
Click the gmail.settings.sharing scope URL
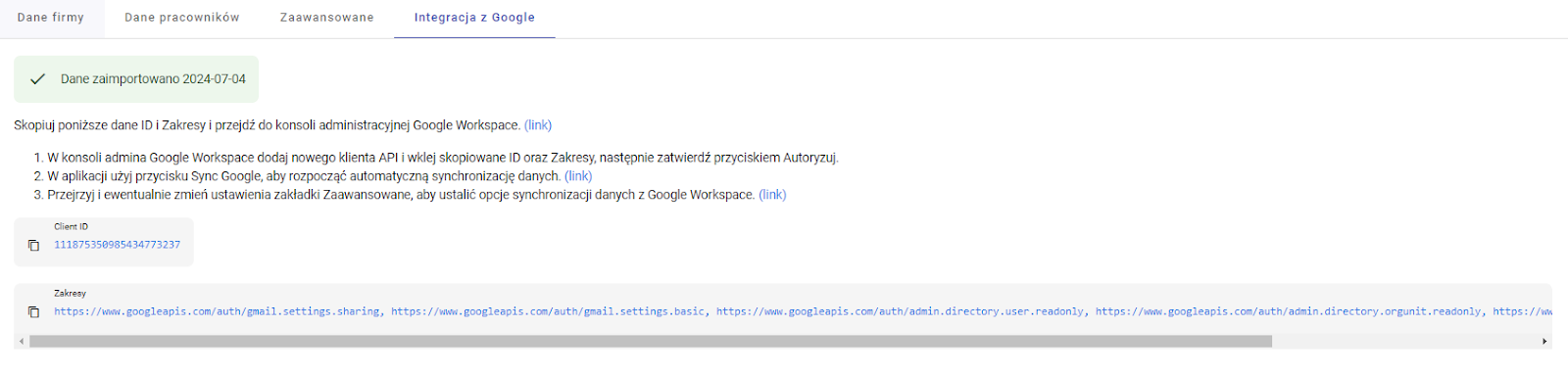tap(218, 311)
